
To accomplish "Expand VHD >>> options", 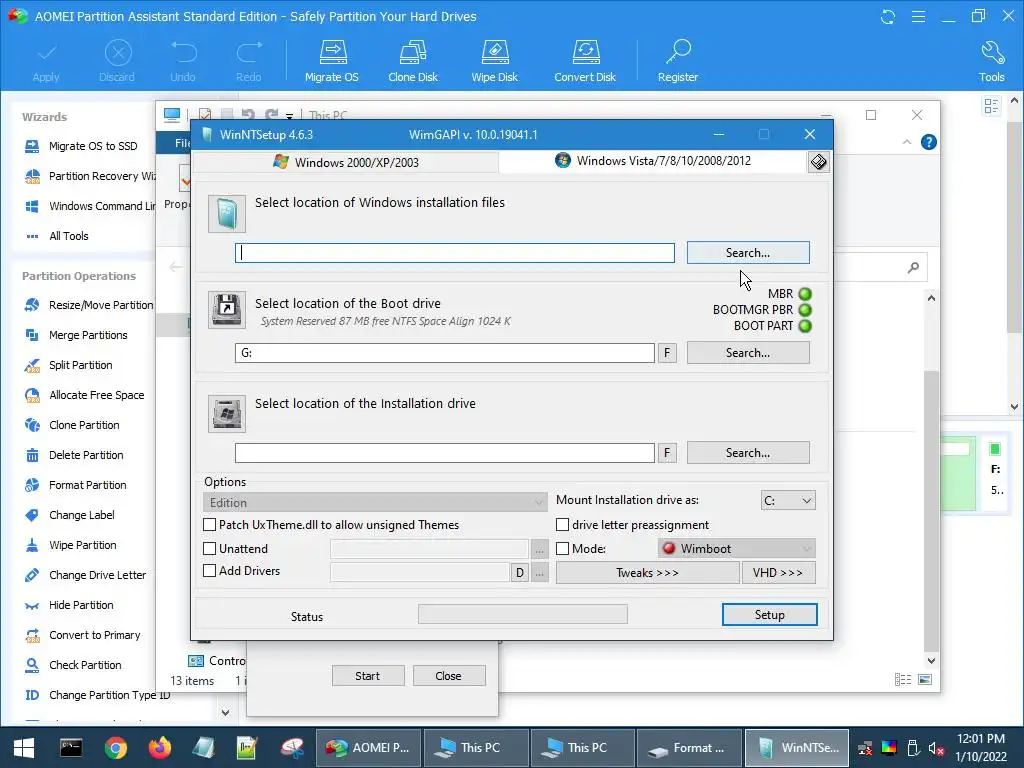I will 778,573.
